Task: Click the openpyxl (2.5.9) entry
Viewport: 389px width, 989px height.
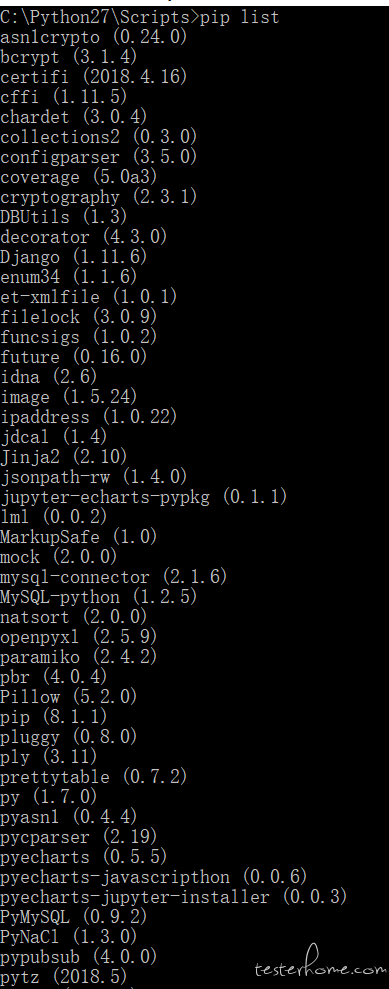Action: tap(79, 637)
